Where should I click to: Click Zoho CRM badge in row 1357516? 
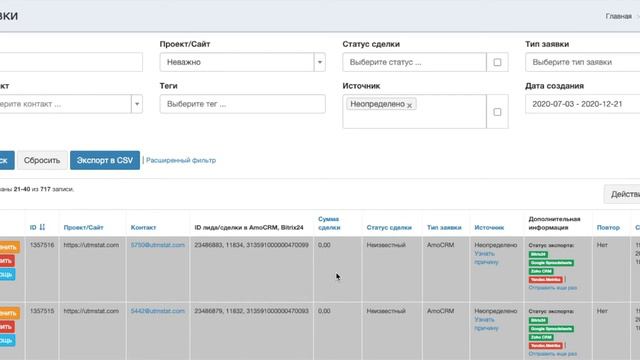[541, 271]
